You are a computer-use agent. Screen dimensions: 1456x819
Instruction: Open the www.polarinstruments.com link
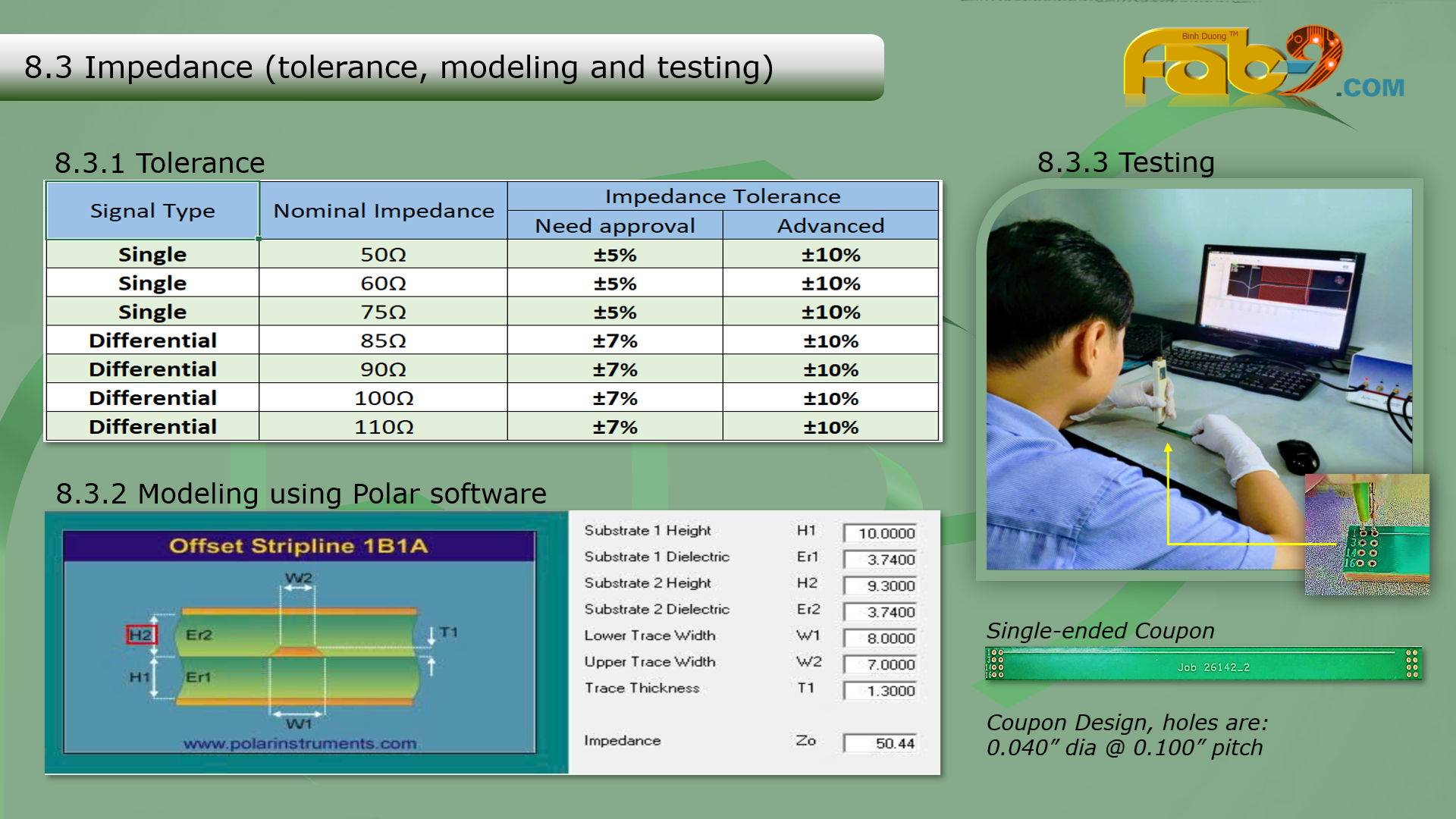click(x=300, y=743)
